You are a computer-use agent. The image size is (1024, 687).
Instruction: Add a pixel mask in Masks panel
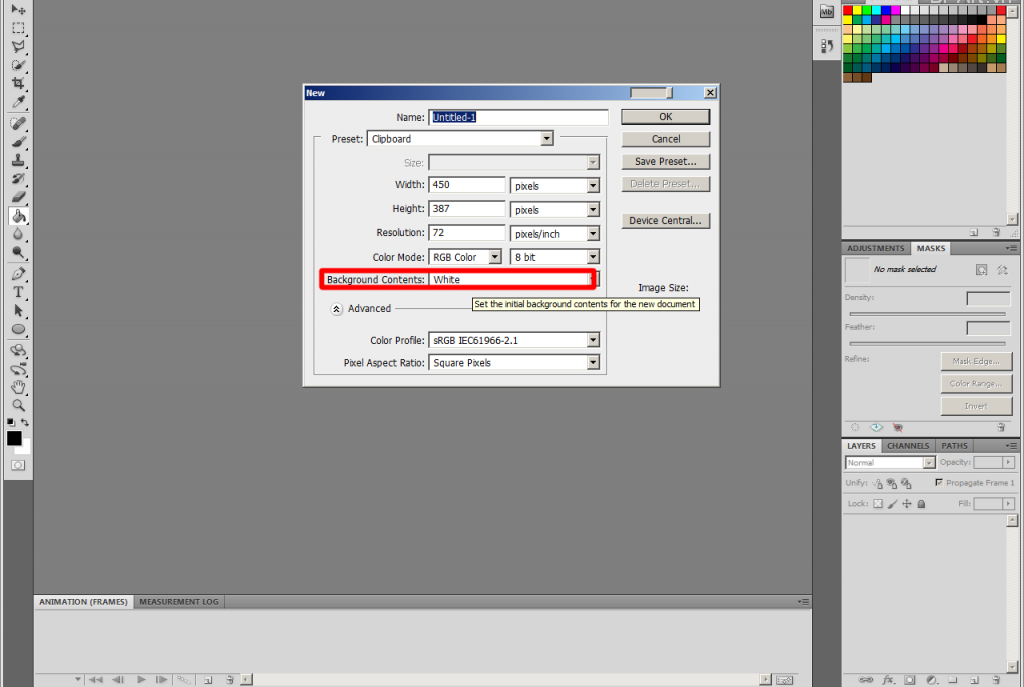[981, 269]
